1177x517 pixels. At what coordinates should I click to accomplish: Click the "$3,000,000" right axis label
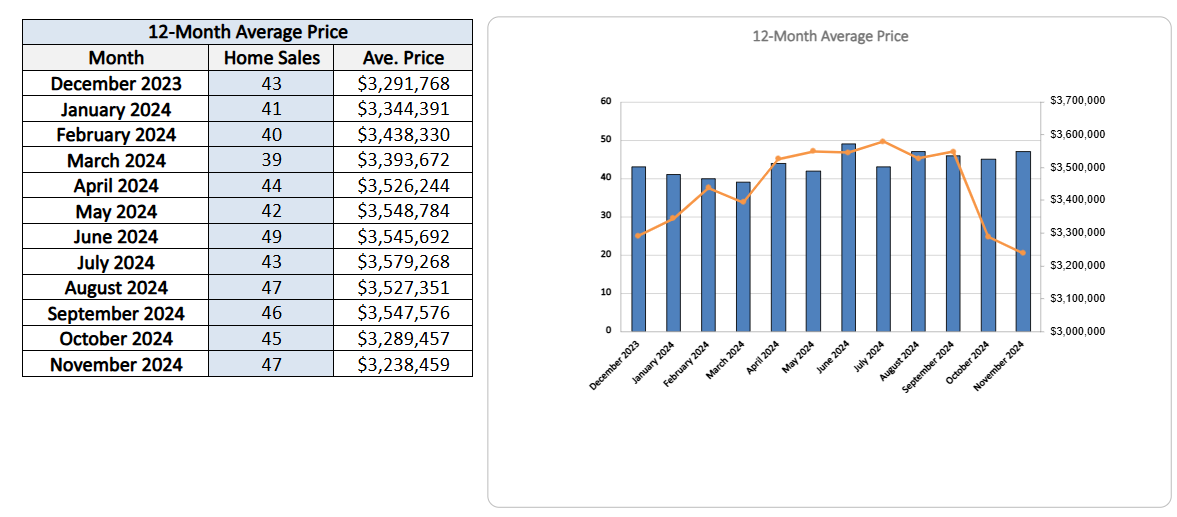(1077, 331)
